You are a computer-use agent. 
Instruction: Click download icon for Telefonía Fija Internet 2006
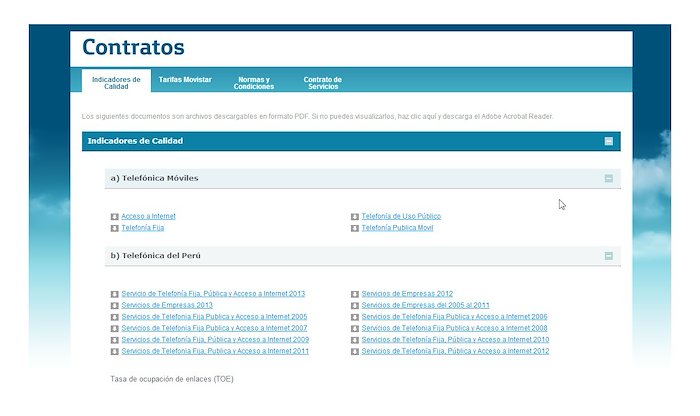point(355,317)
